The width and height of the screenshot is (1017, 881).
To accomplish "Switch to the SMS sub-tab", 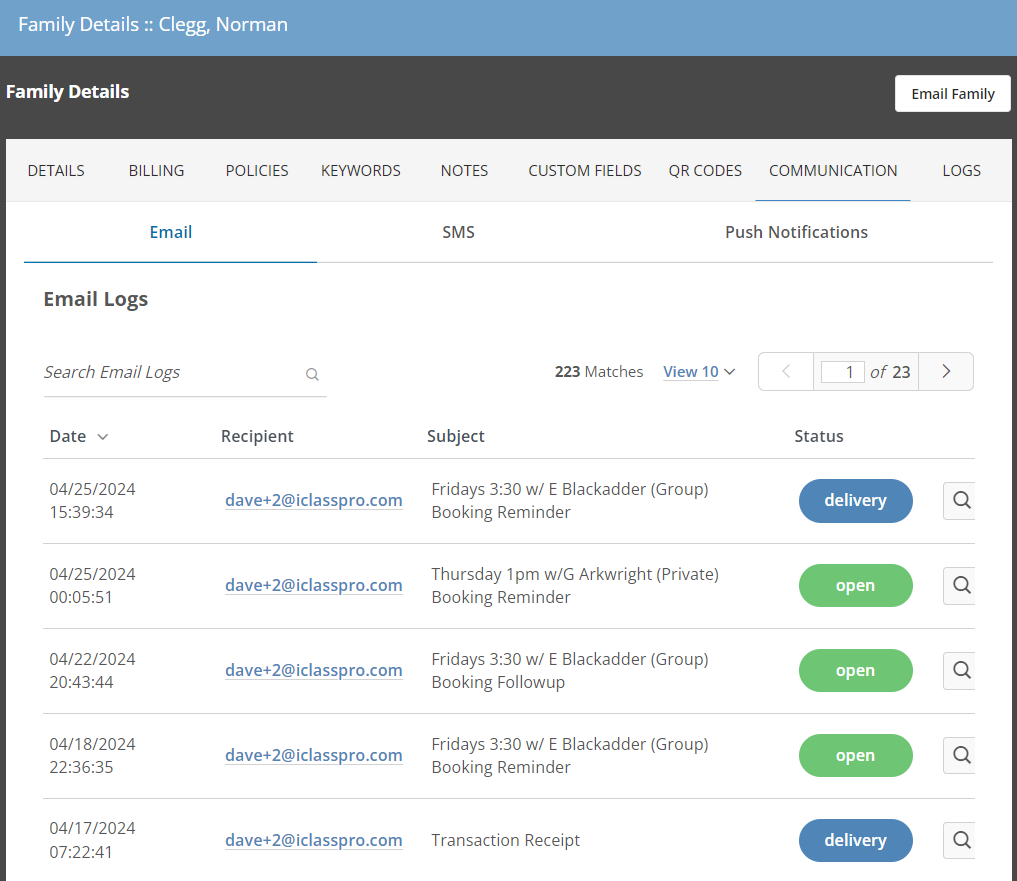I will coord(459,232).
